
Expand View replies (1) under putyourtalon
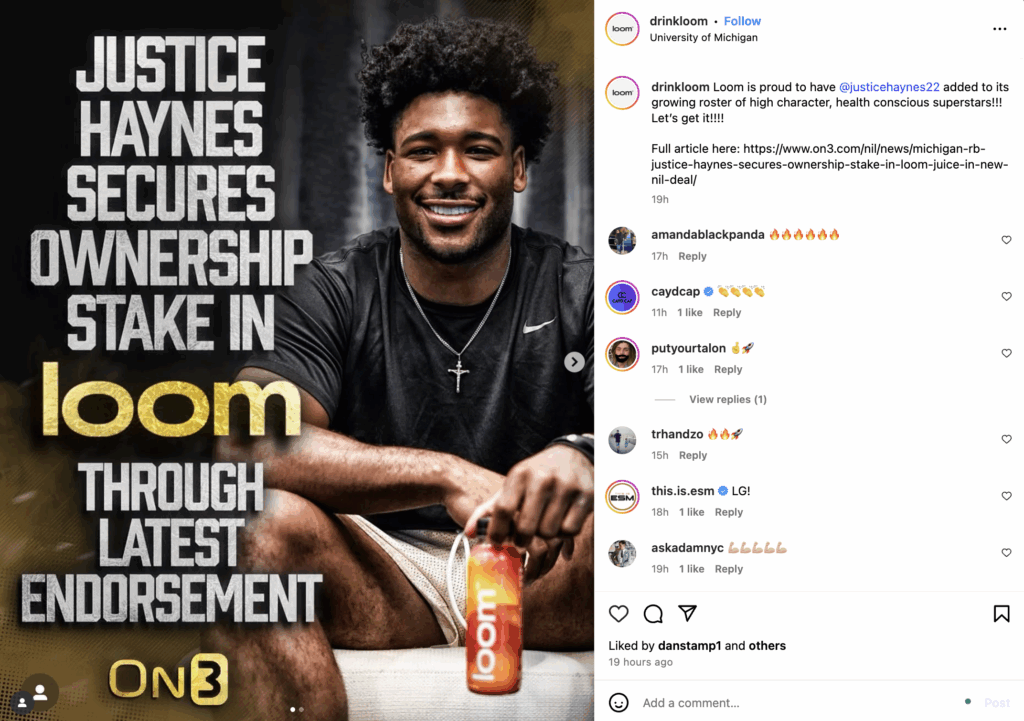tap(728, 399)
